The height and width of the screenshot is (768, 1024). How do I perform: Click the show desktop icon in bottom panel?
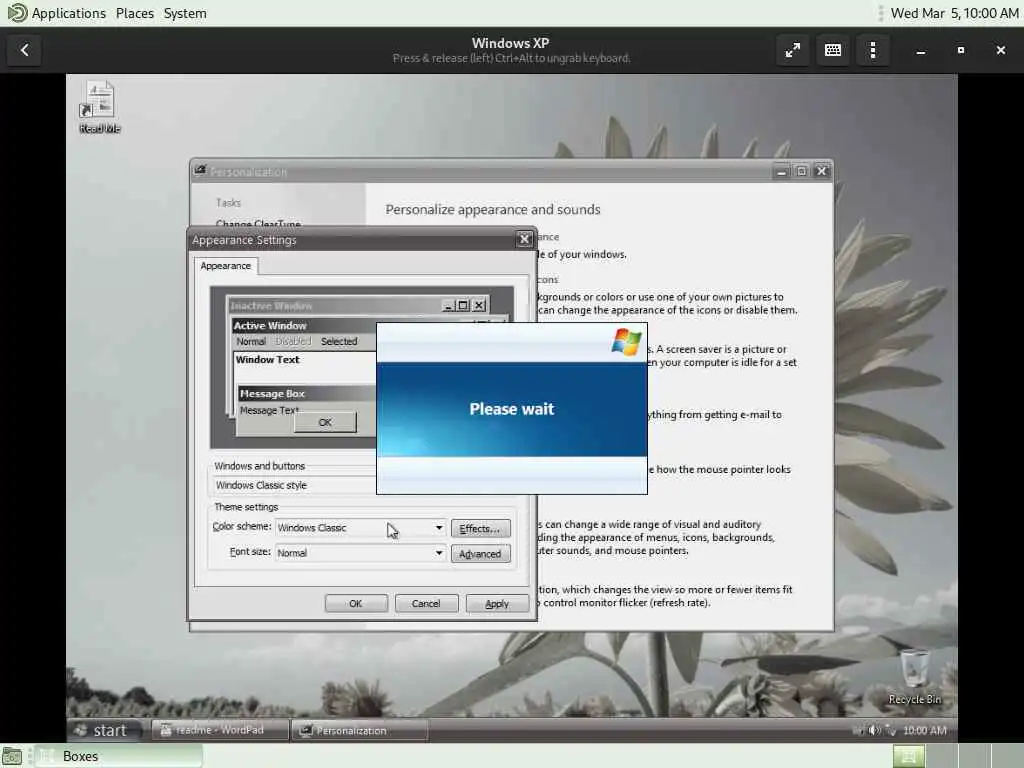click(x=12, y=756)
